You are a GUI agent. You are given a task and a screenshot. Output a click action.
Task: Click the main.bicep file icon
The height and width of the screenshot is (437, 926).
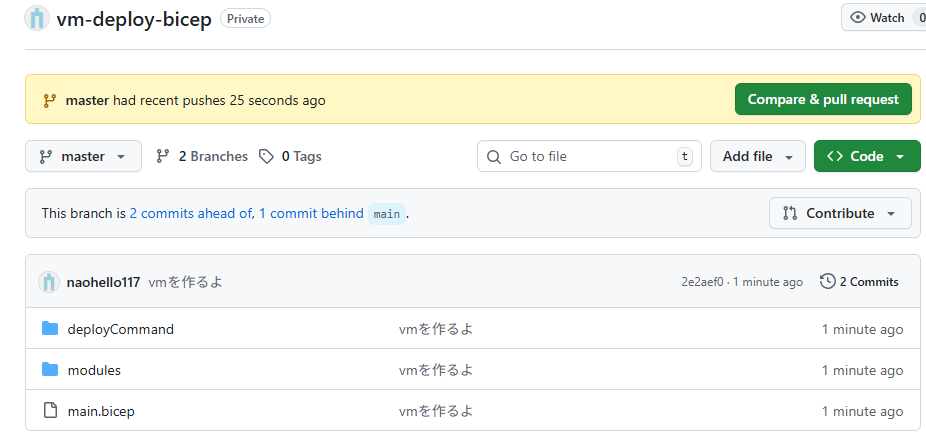click(x=50, y=411)
